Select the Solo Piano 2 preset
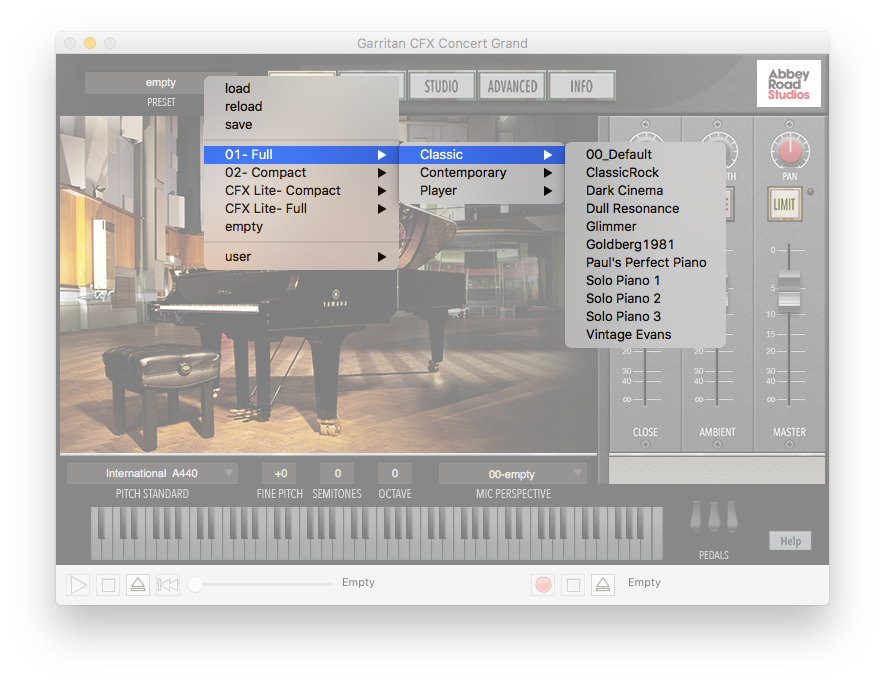The height and width of the screenshot is (685, 885). pos(645,299)
